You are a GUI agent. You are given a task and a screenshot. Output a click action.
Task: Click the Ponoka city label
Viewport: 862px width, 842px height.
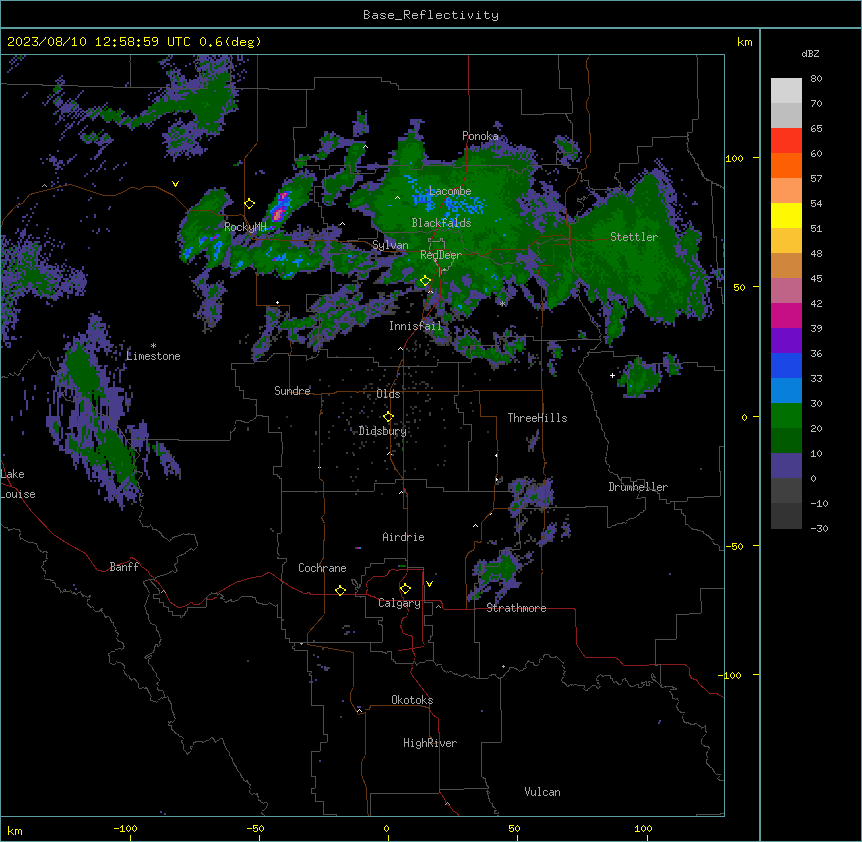480,136
